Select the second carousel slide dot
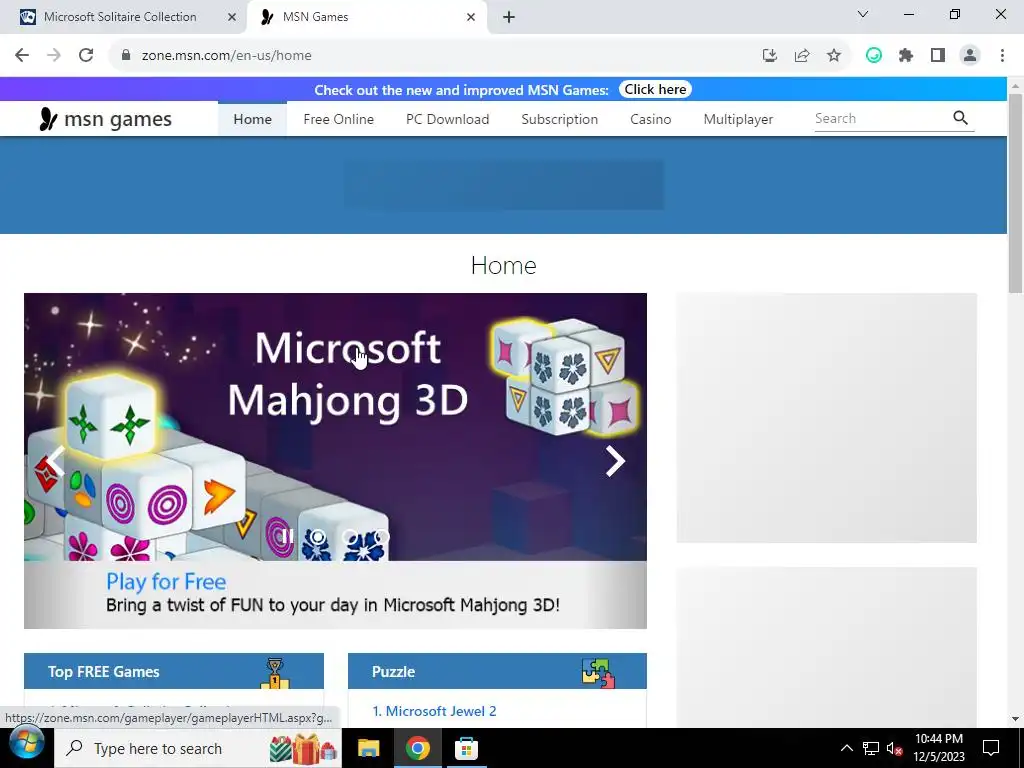Image resolution: width=1024 pixels, height=768 pixels. point(350,537)
